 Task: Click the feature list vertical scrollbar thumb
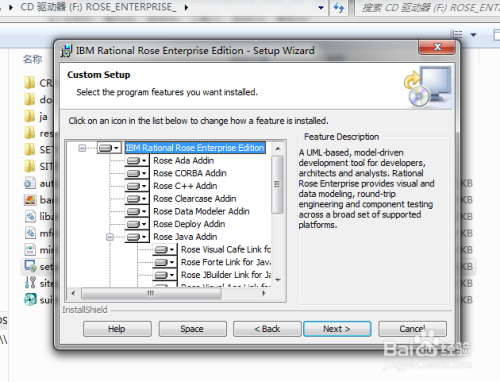277,184
